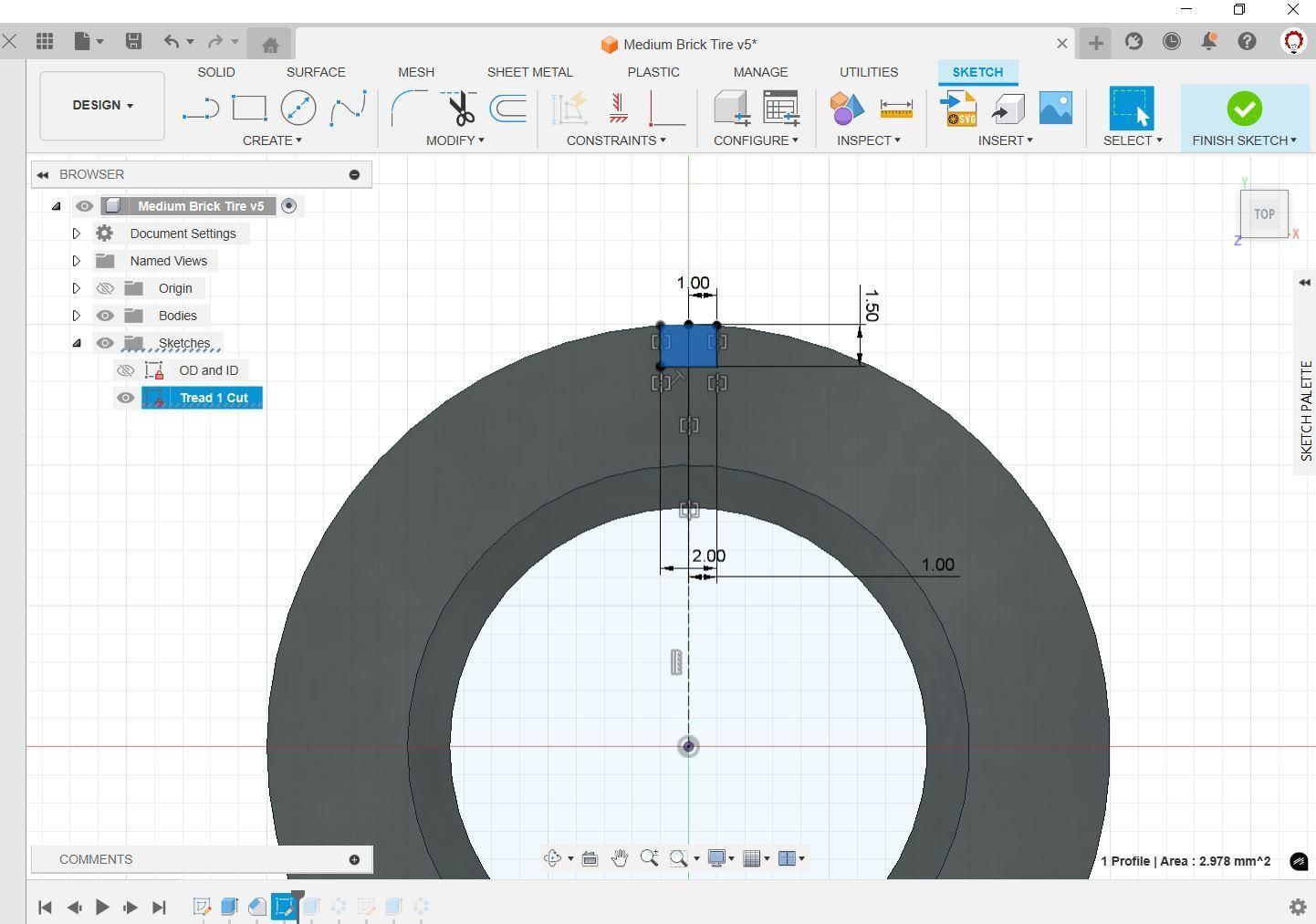Hide the Sketches folder
The height and width of the screenshot is (924, 1316).
(105, 343)
